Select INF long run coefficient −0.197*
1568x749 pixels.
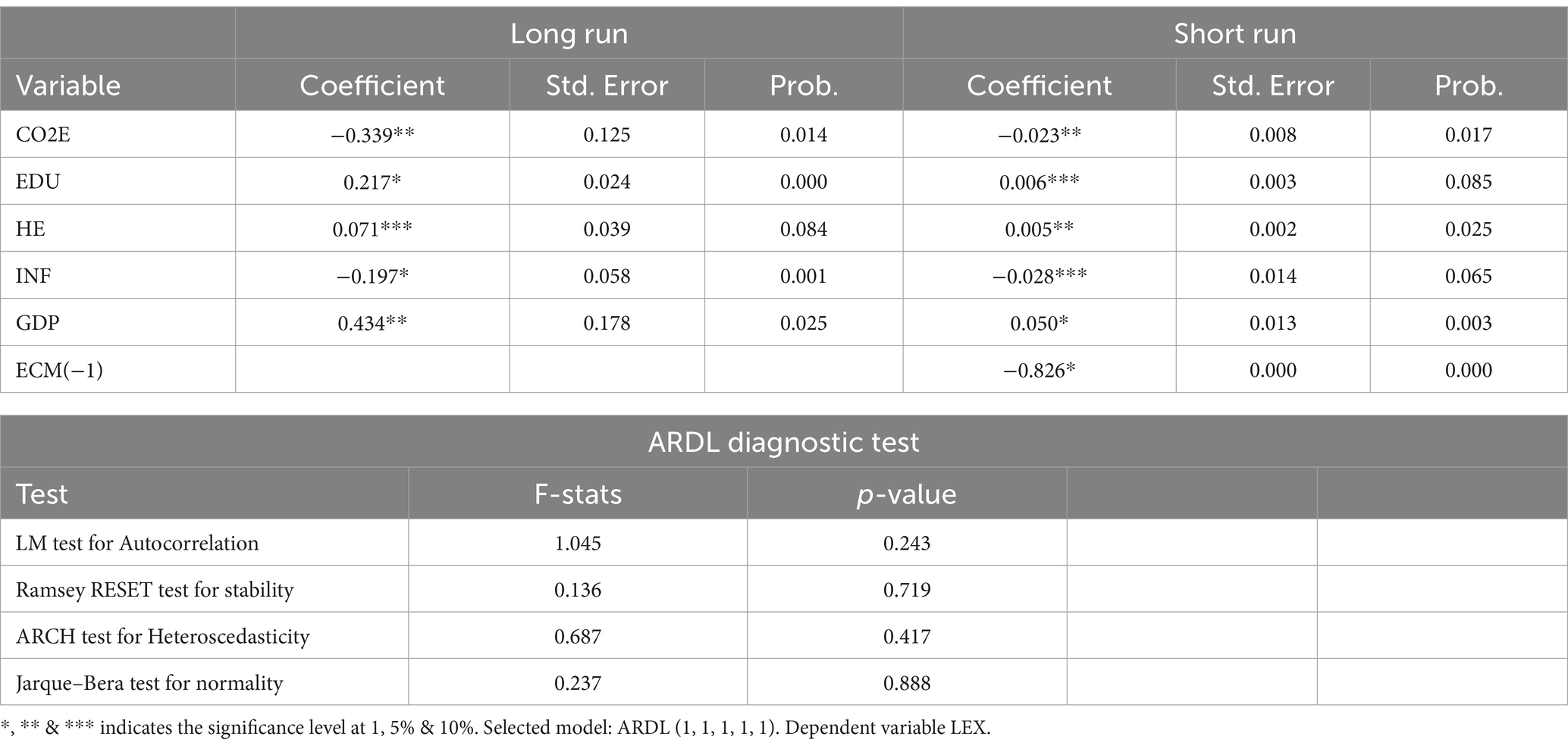click(x=372, y=275)
